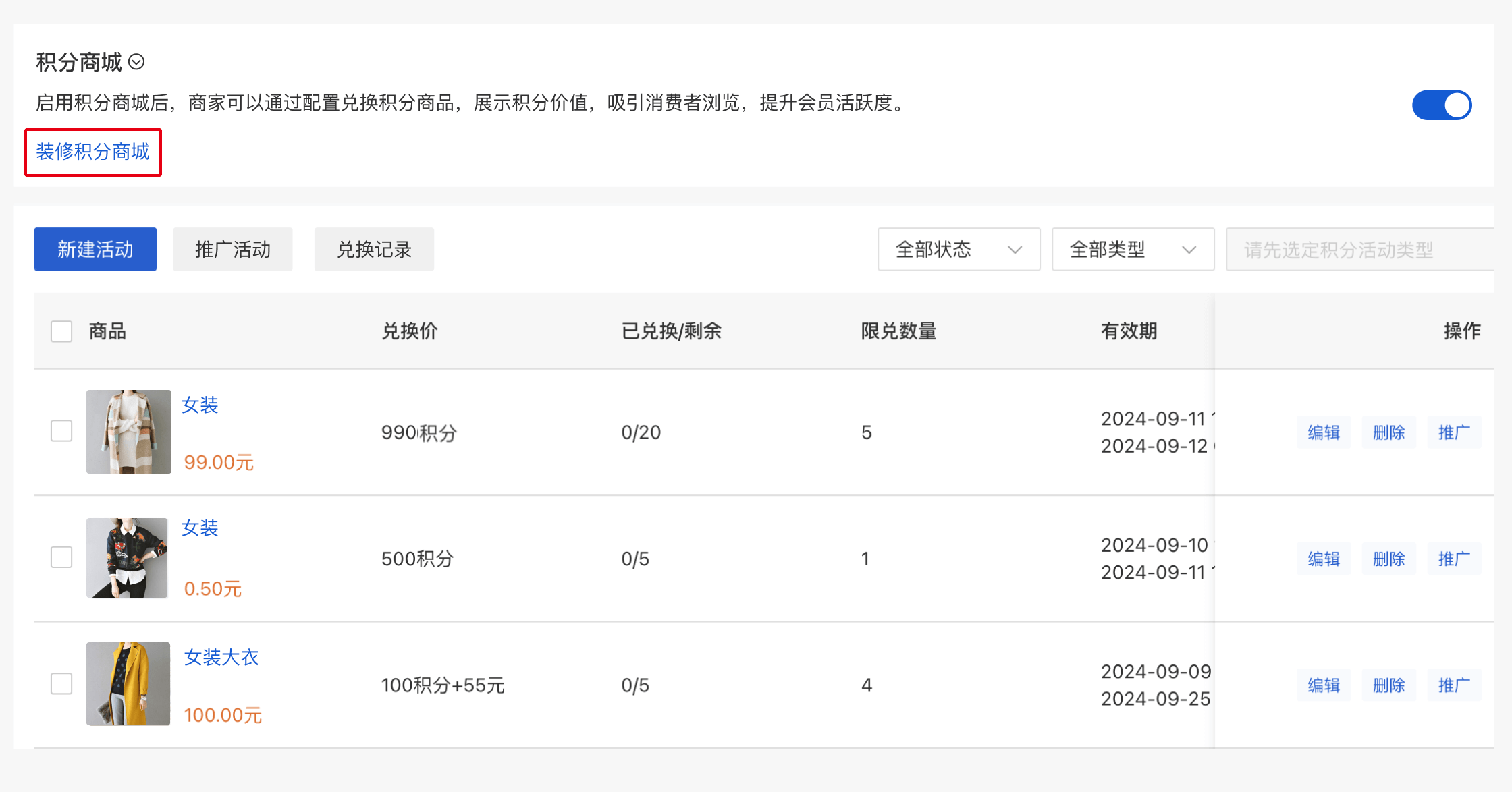Open the 装修积分商城 link
This screenshot has height=792, width=1512.
(92, 152)
